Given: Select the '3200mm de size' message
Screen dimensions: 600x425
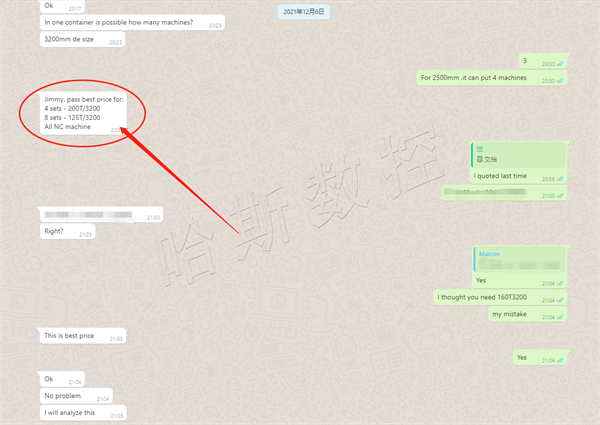Looking at the screenshot, I should coord(83,39).
